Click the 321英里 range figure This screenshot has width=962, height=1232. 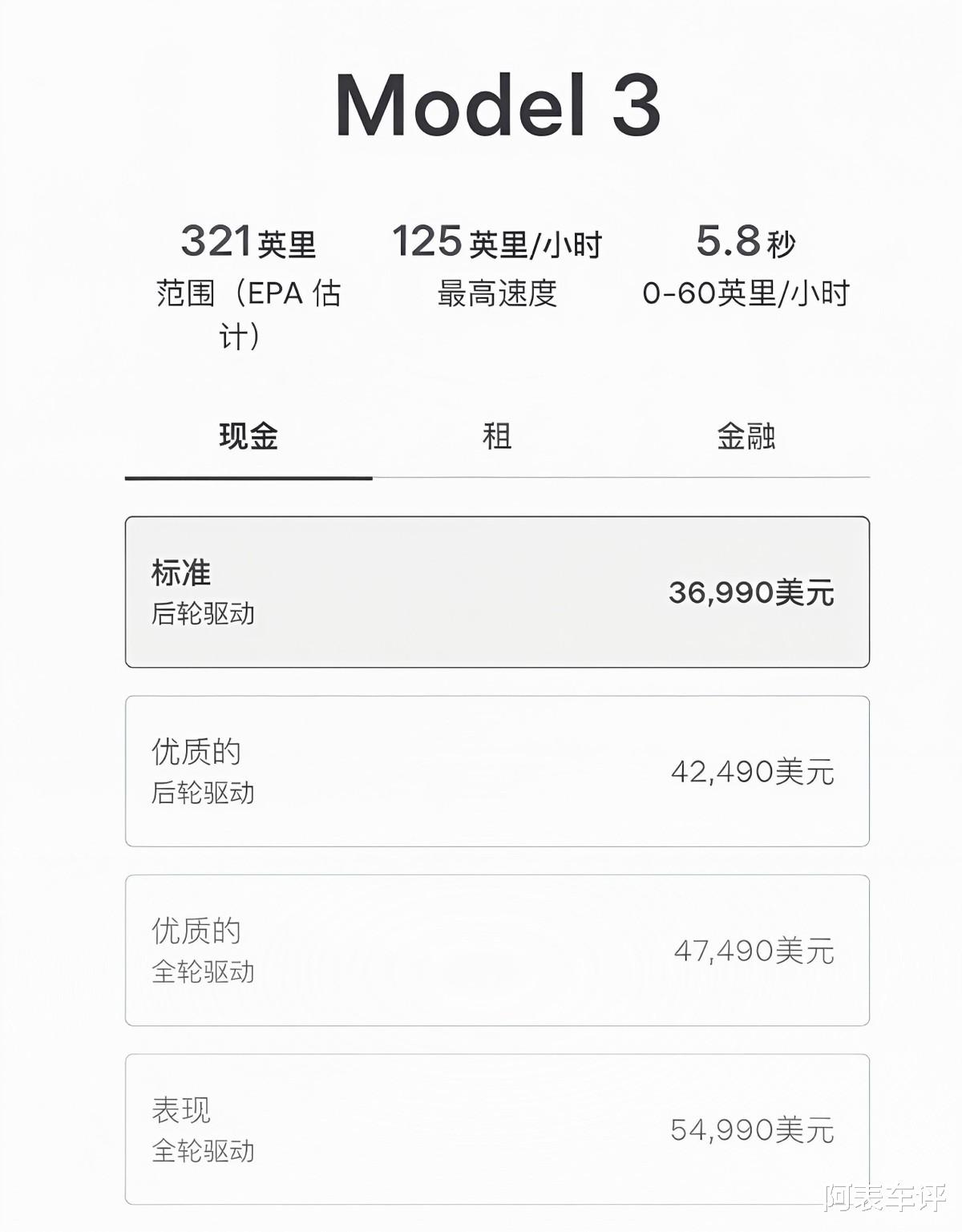[x=249, y=241]
